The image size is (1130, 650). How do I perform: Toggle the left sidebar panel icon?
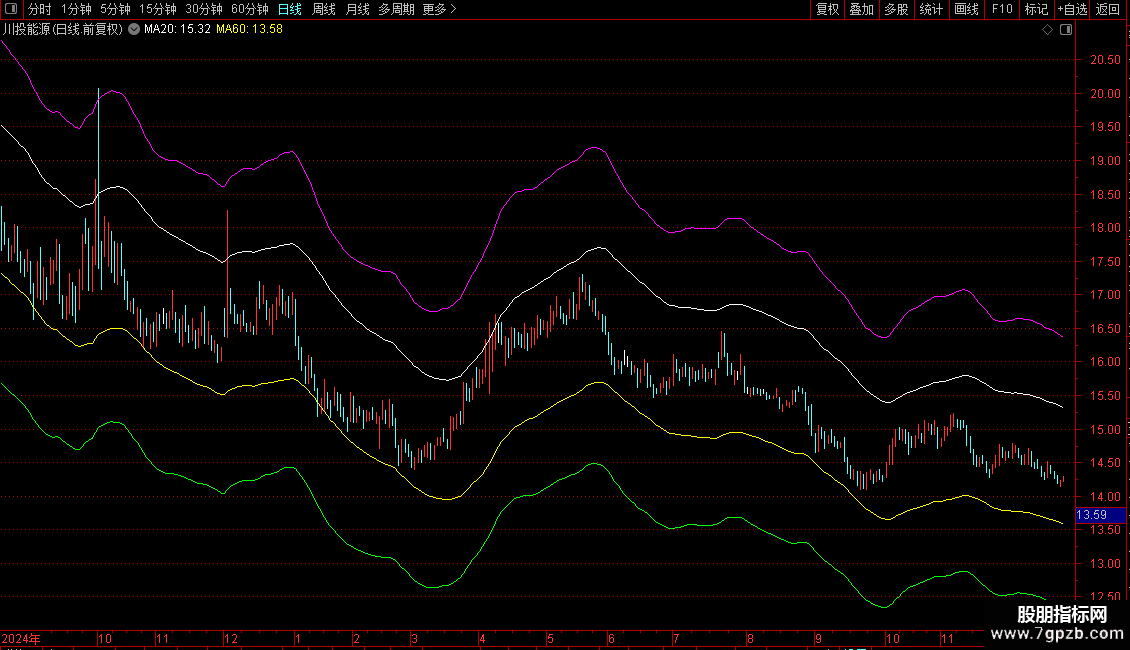click(12, 9)
